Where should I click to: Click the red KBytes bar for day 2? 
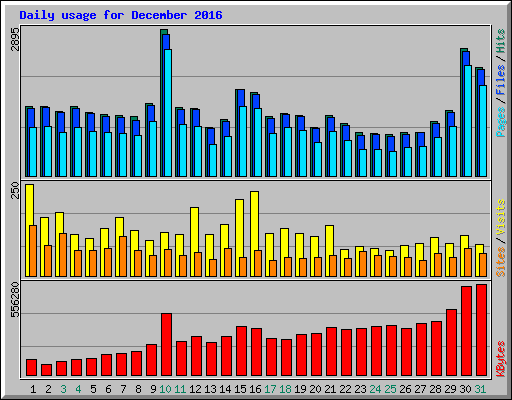[46, 370]
